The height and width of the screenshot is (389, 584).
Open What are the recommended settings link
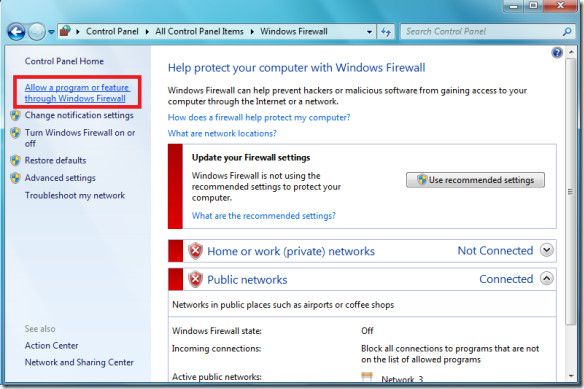click(264, 216)
